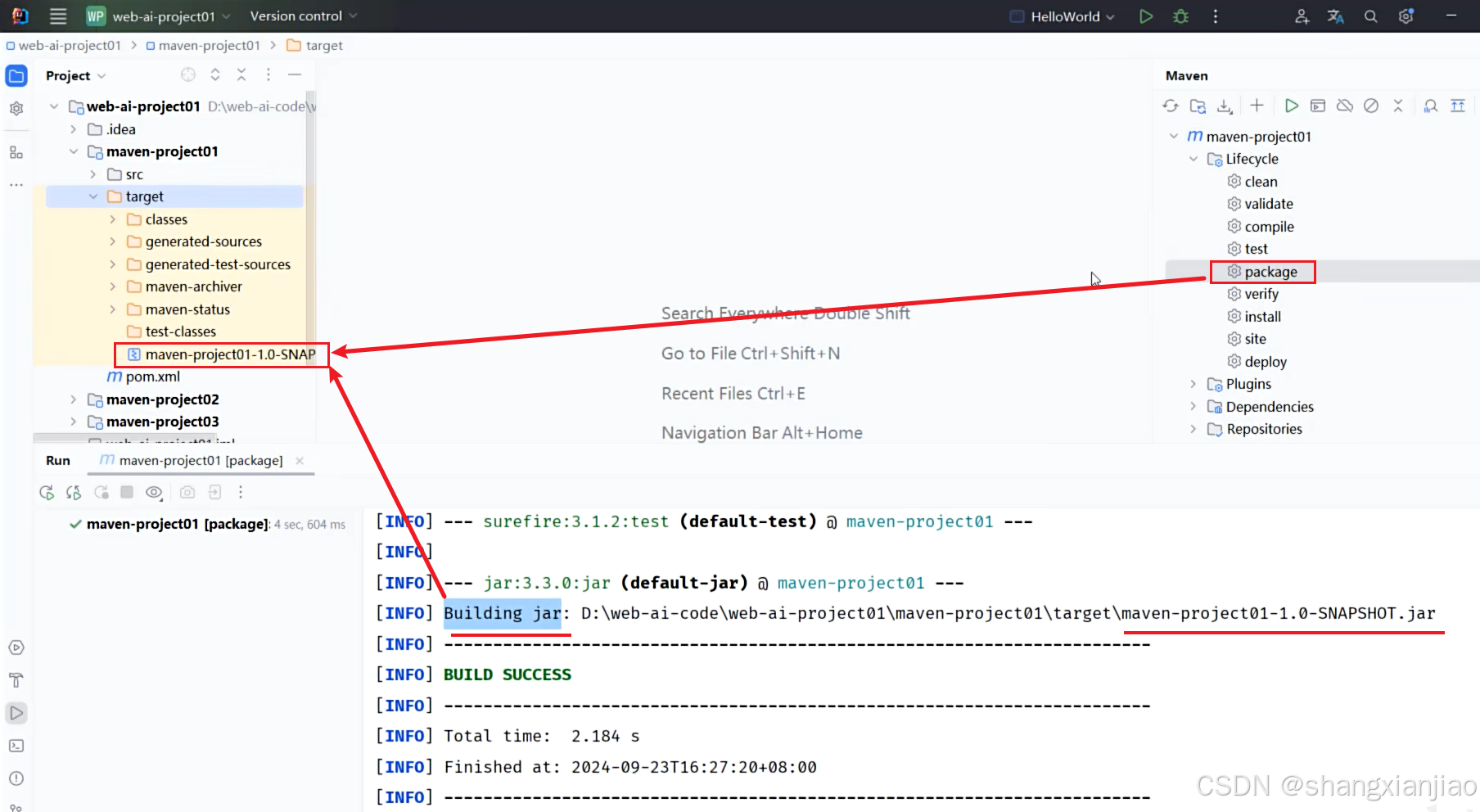Open the main hamburger menu
1480x812 pixels.
click(x=57, y=16)
